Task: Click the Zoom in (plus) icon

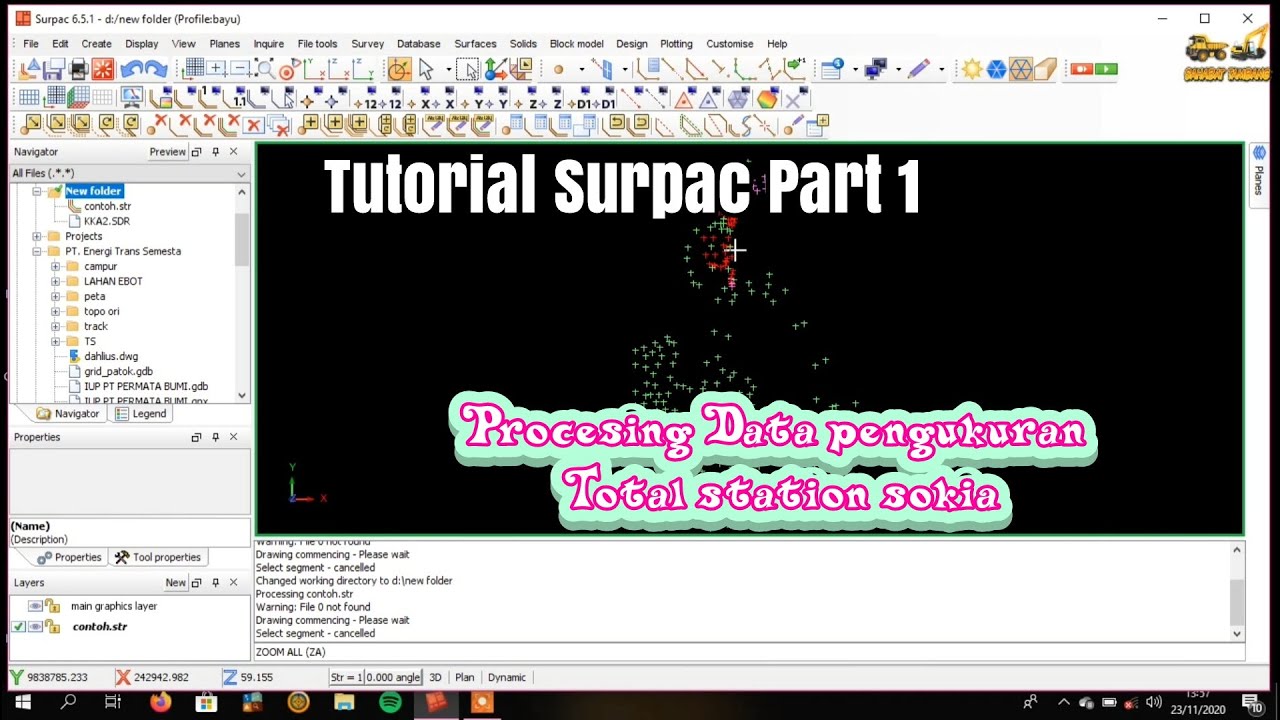Action: pos(217,68)
